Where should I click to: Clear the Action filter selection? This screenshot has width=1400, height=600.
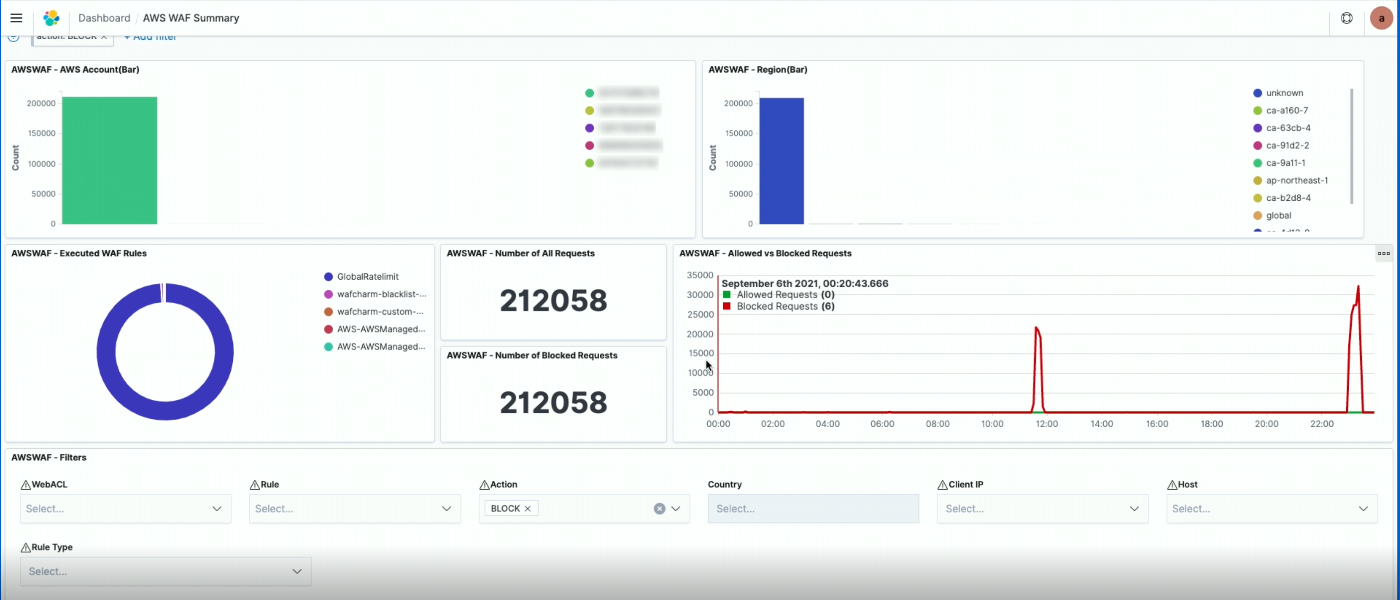tap(659, 509)
